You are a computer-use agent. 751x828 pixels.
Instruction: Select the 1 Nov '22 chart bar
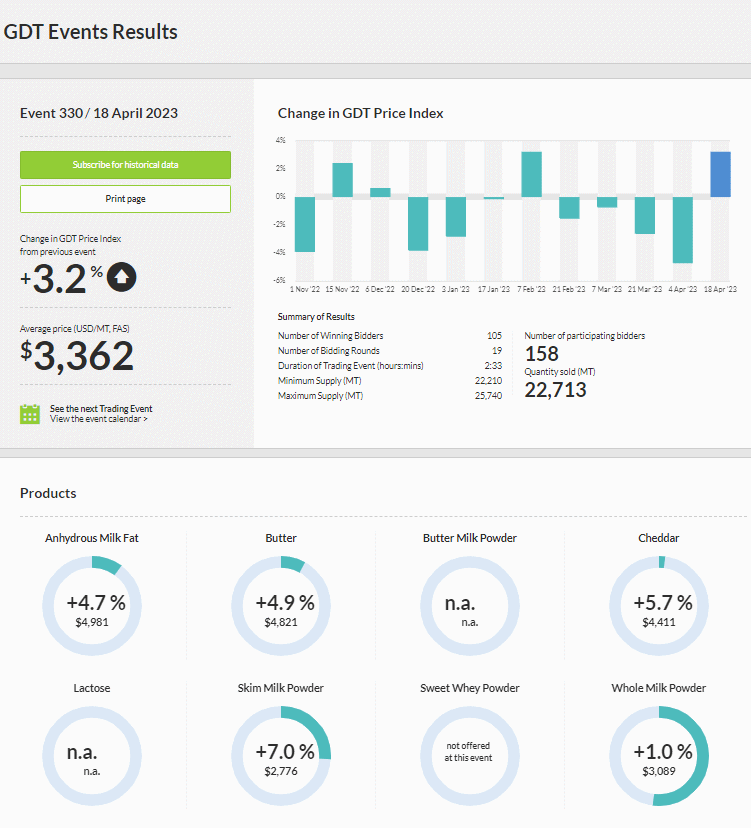[305, 224]
